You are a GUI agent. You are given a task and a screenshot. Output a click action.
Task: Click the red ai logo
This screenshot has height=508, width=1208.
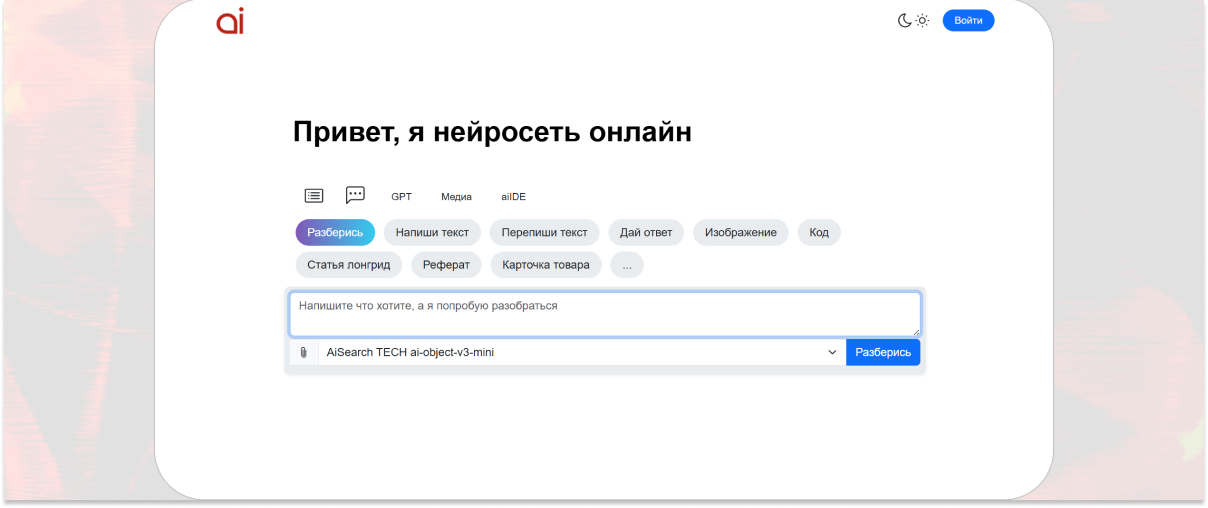[230, 21]
